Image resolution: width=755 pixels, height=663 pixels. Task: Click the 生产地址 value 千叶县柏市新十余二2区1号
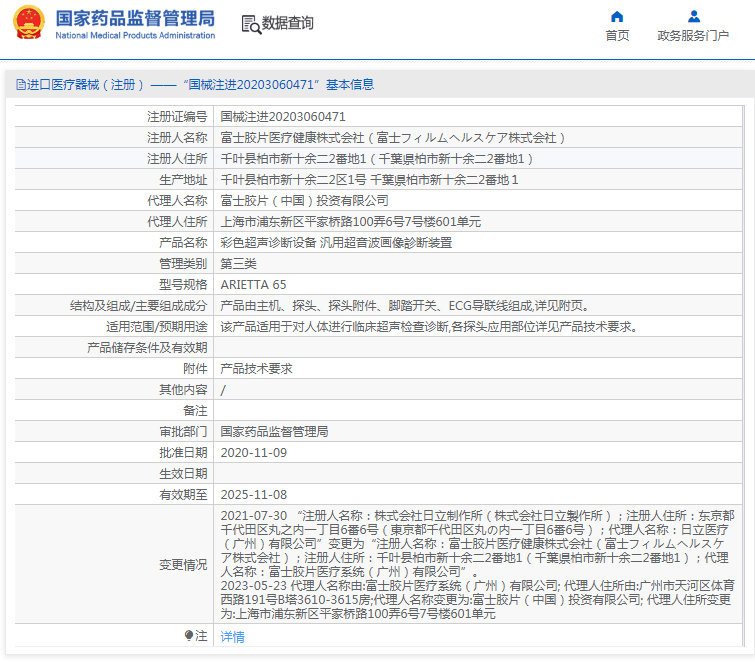tap(369, 180)
